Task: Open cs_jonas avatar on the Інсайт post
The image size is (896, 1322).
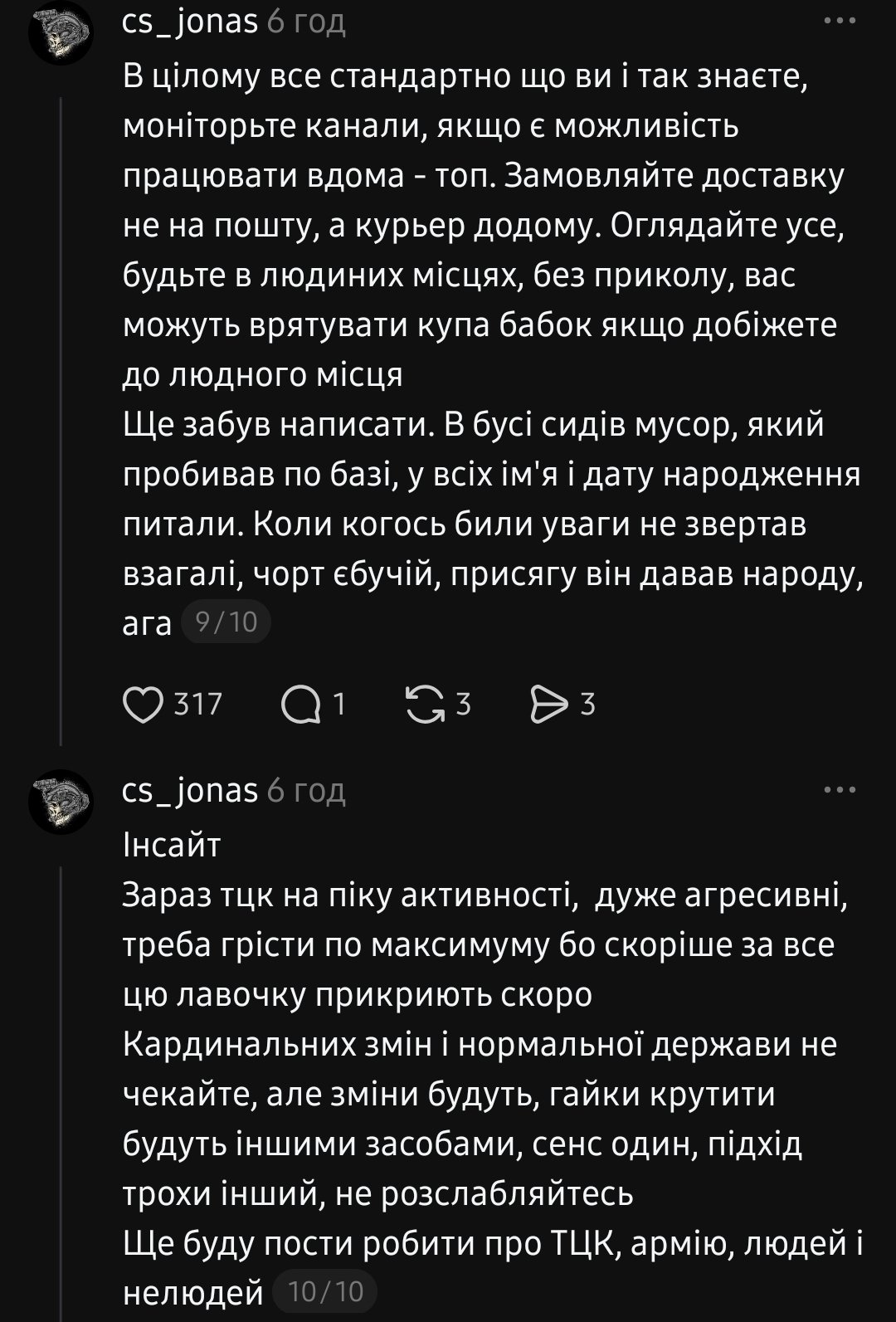Action: 61,802
